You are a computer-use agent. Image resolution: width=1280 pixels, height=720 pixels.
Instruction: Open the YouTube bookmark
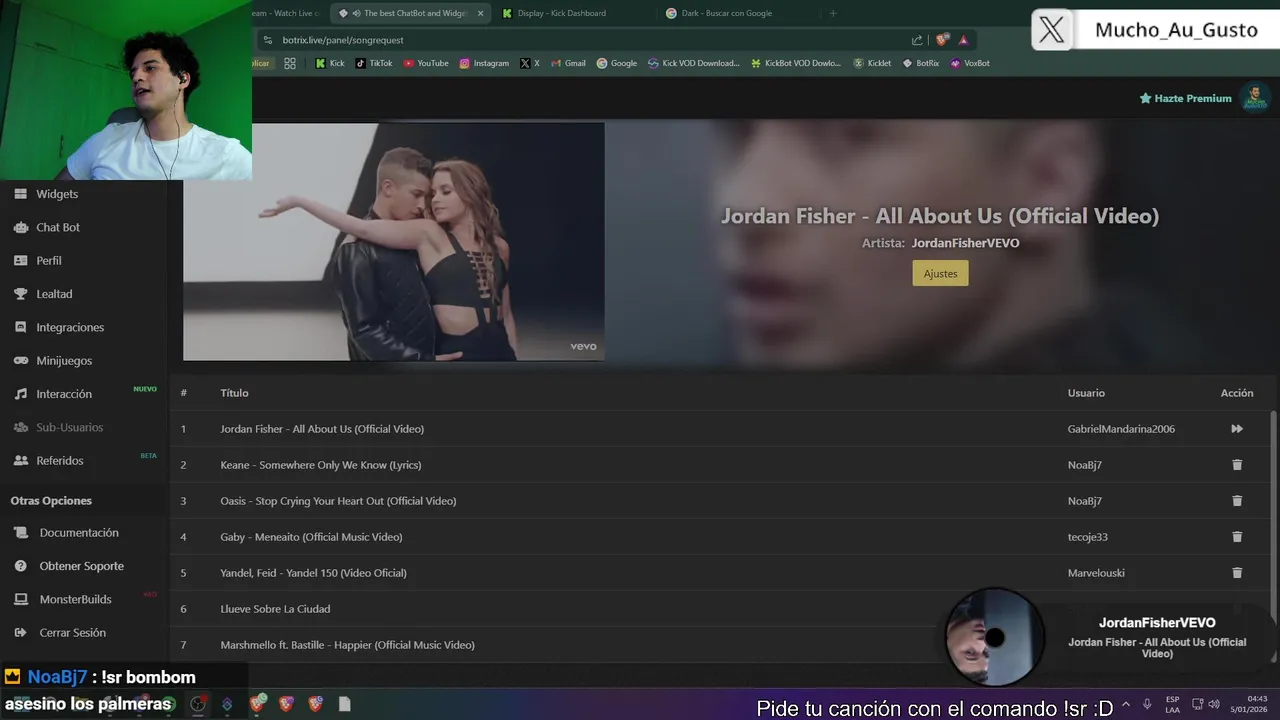pyautogui.click(x=426, y=63)
